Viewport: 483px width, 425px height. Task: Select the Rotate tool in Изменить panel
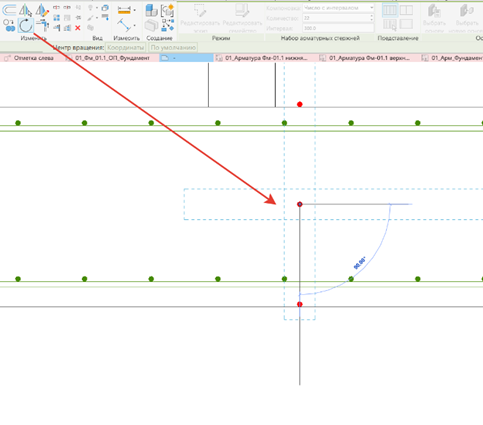click(x=26, y=25)
